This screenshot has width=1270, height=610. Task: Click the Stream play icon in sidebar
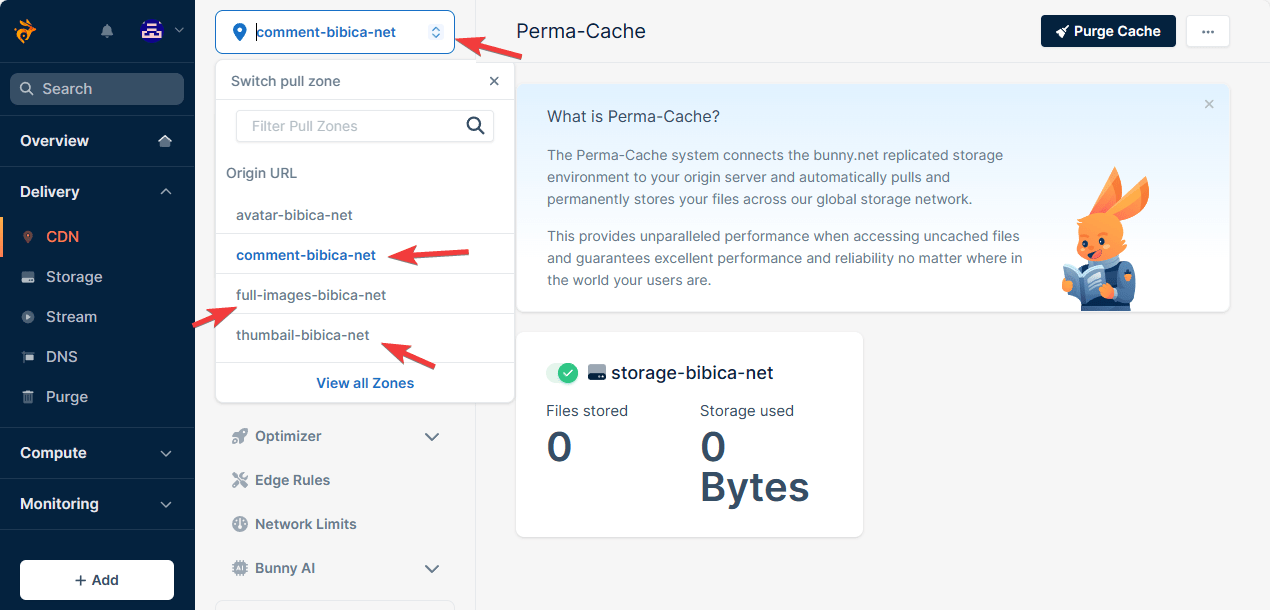27,317
